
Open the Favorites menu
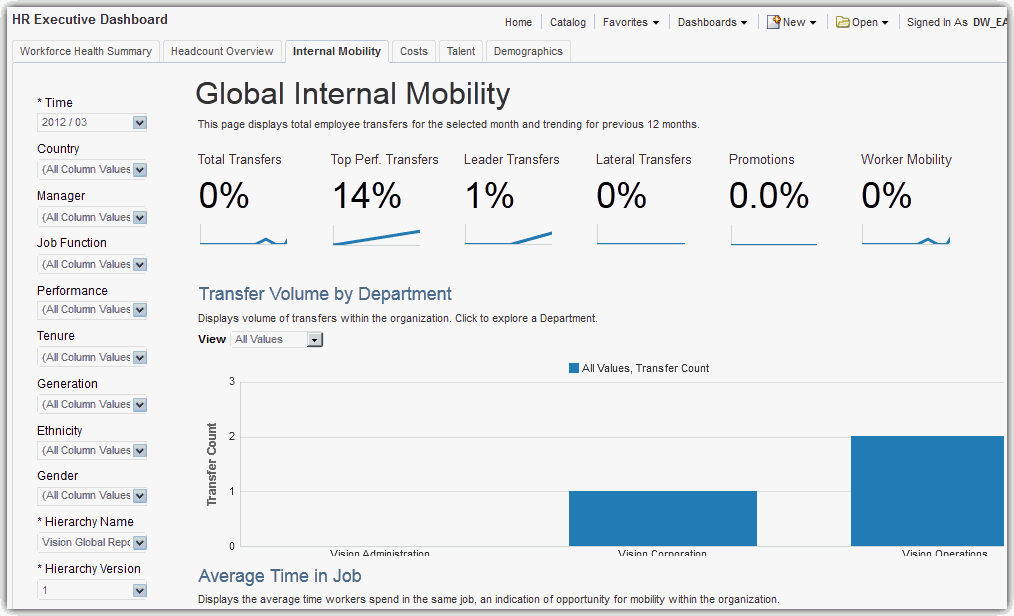(x=630, y=22)
